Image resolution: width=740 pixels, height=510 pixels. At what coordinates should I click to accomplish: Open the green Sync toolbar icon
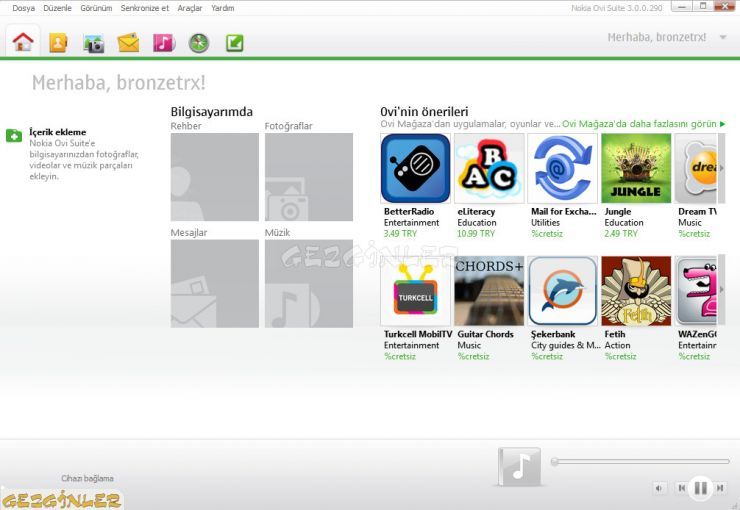[x=235, y=43]
